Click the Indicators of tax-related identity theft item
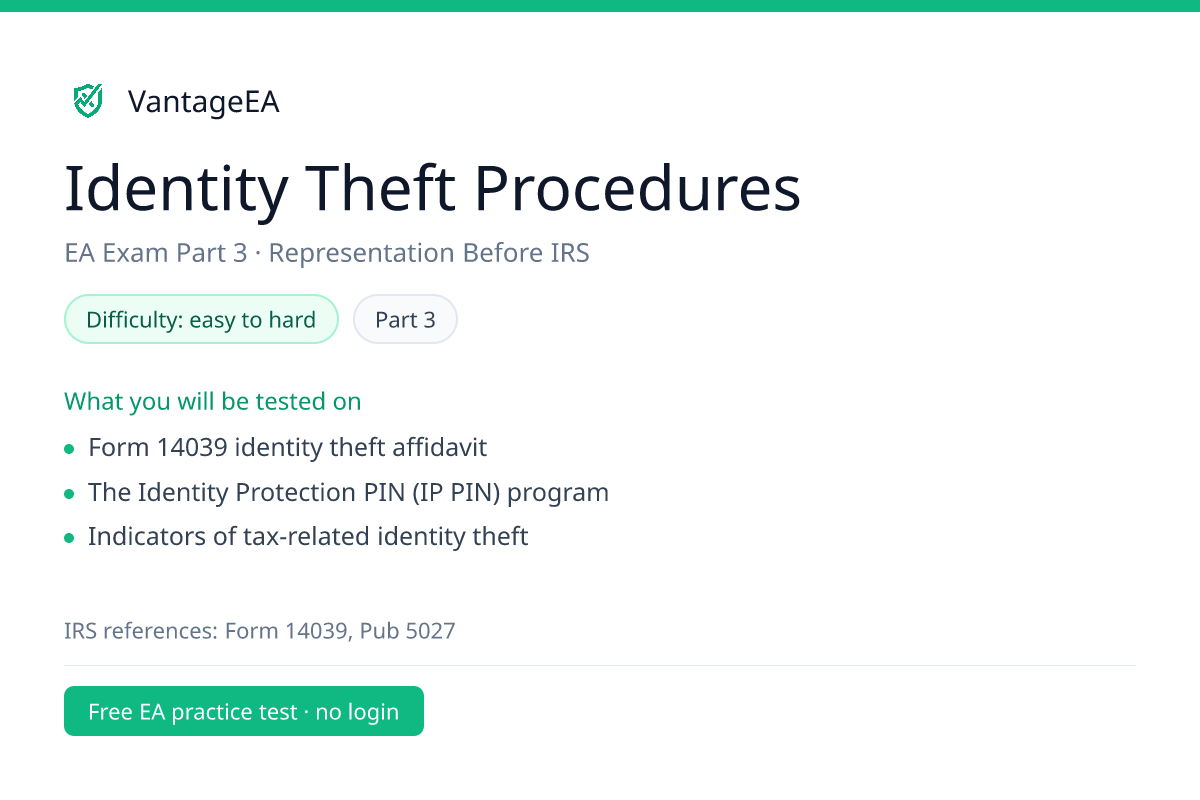1200x800 pixels. [308, 536]
